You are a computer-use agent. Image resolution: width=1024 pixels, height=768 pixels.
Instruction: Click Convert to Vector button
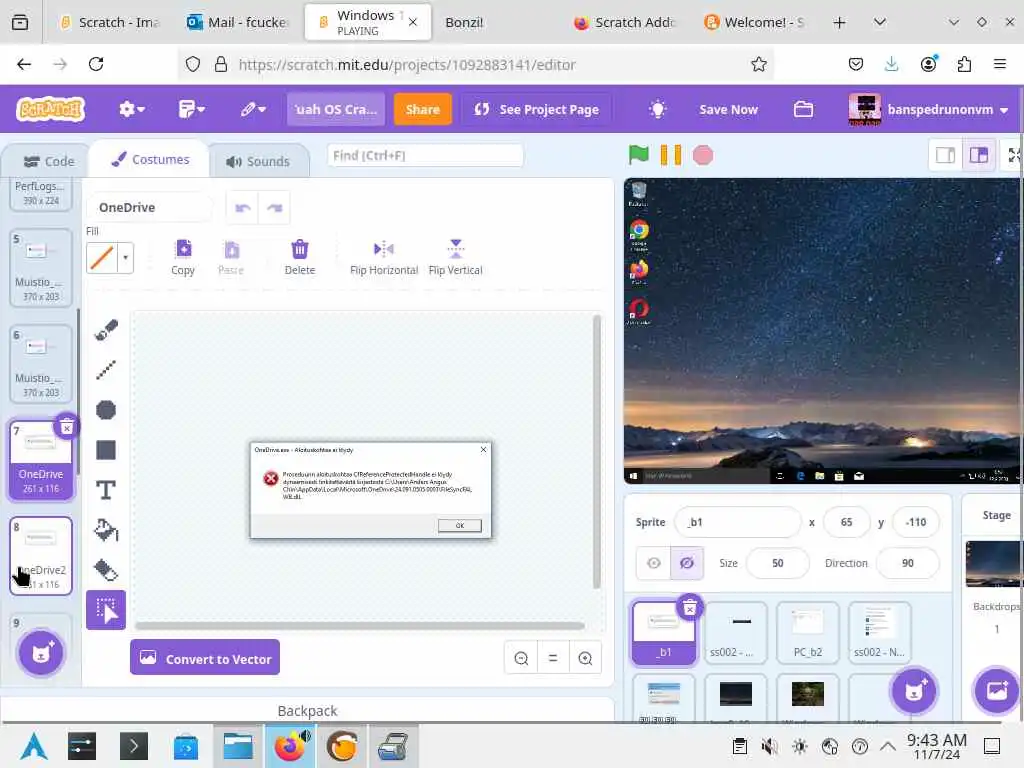point(205,658)
